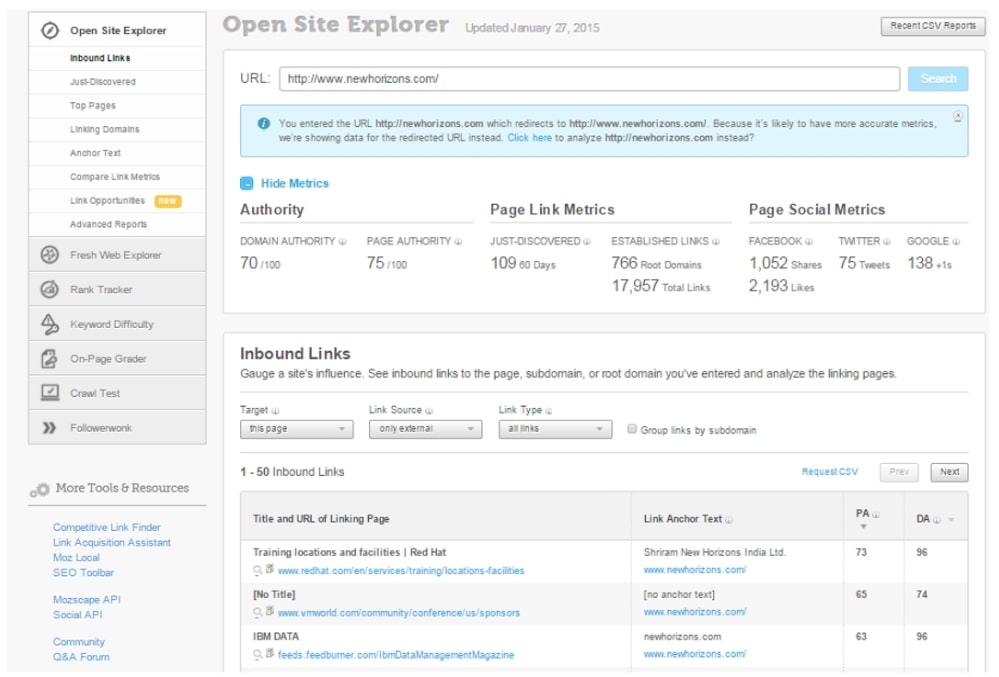The image size is (999, 677).
Task: Click the Followerwonk double-arrow icon
Action: (x=49, y=428)
